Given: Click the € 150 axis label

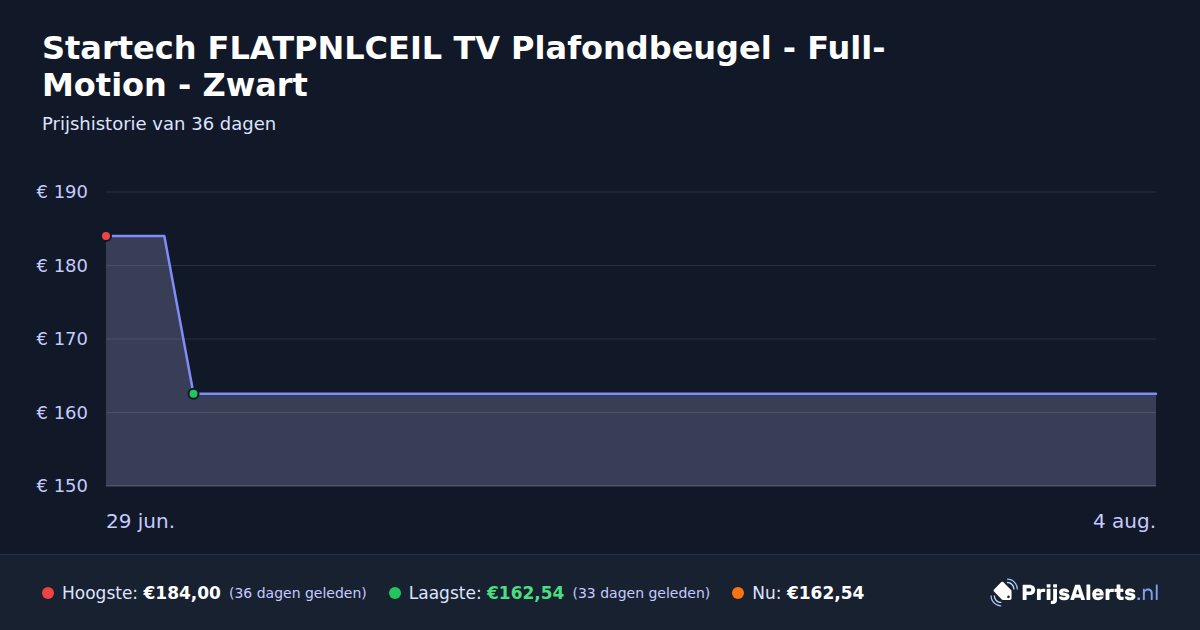Looking at the screenshot, I should point(63,486).
